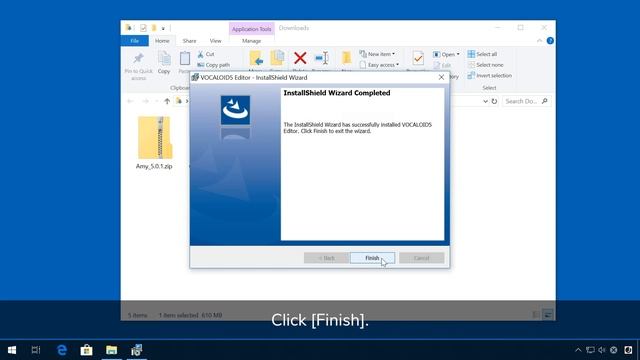Open Task View from the taskbar
The height and width of the screenshot is (360, 640).
pyautogui.click(x=36, y=350)
